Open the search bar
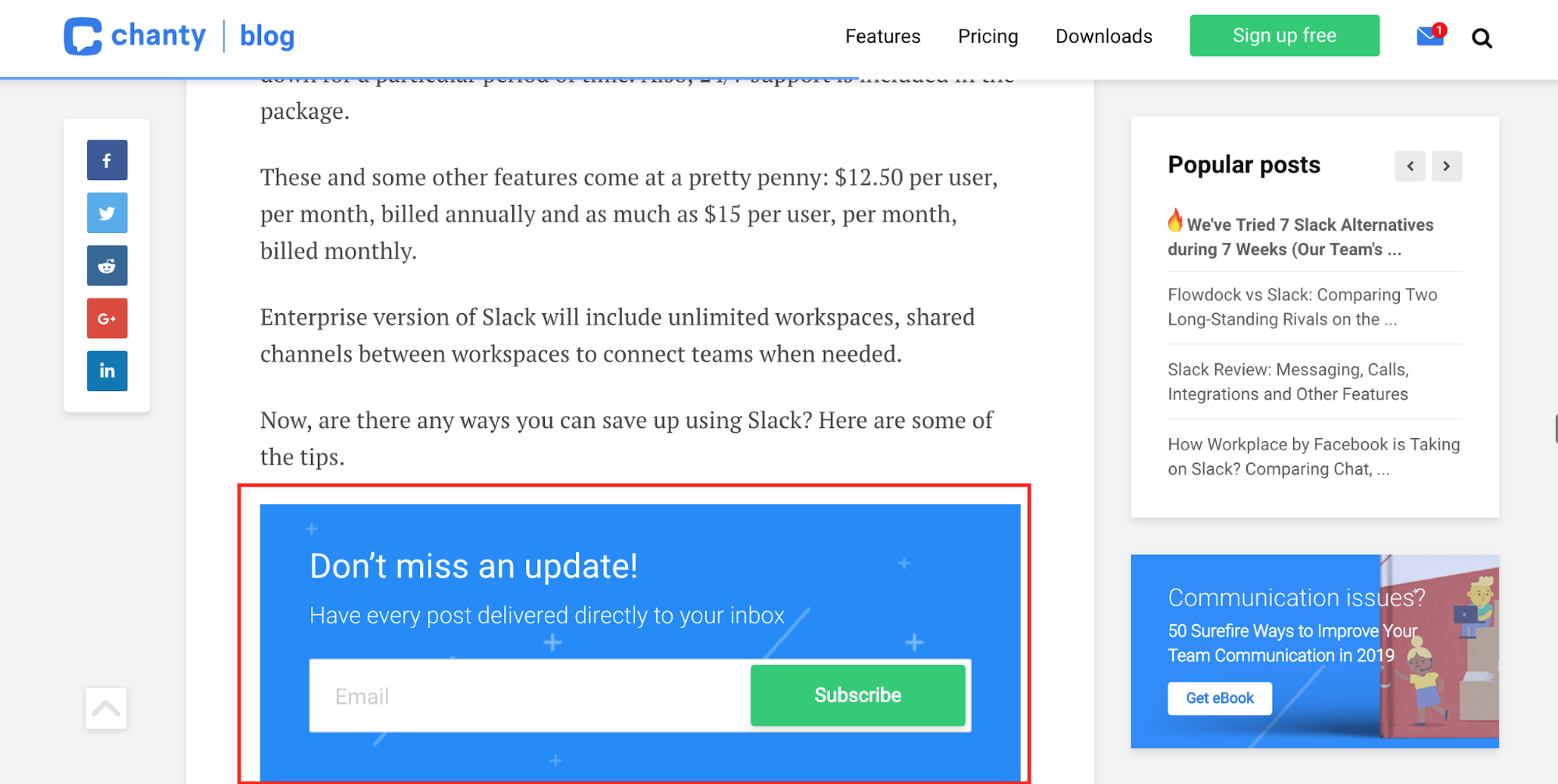Screen dimensions: 1558x784 pos(1482,37)
